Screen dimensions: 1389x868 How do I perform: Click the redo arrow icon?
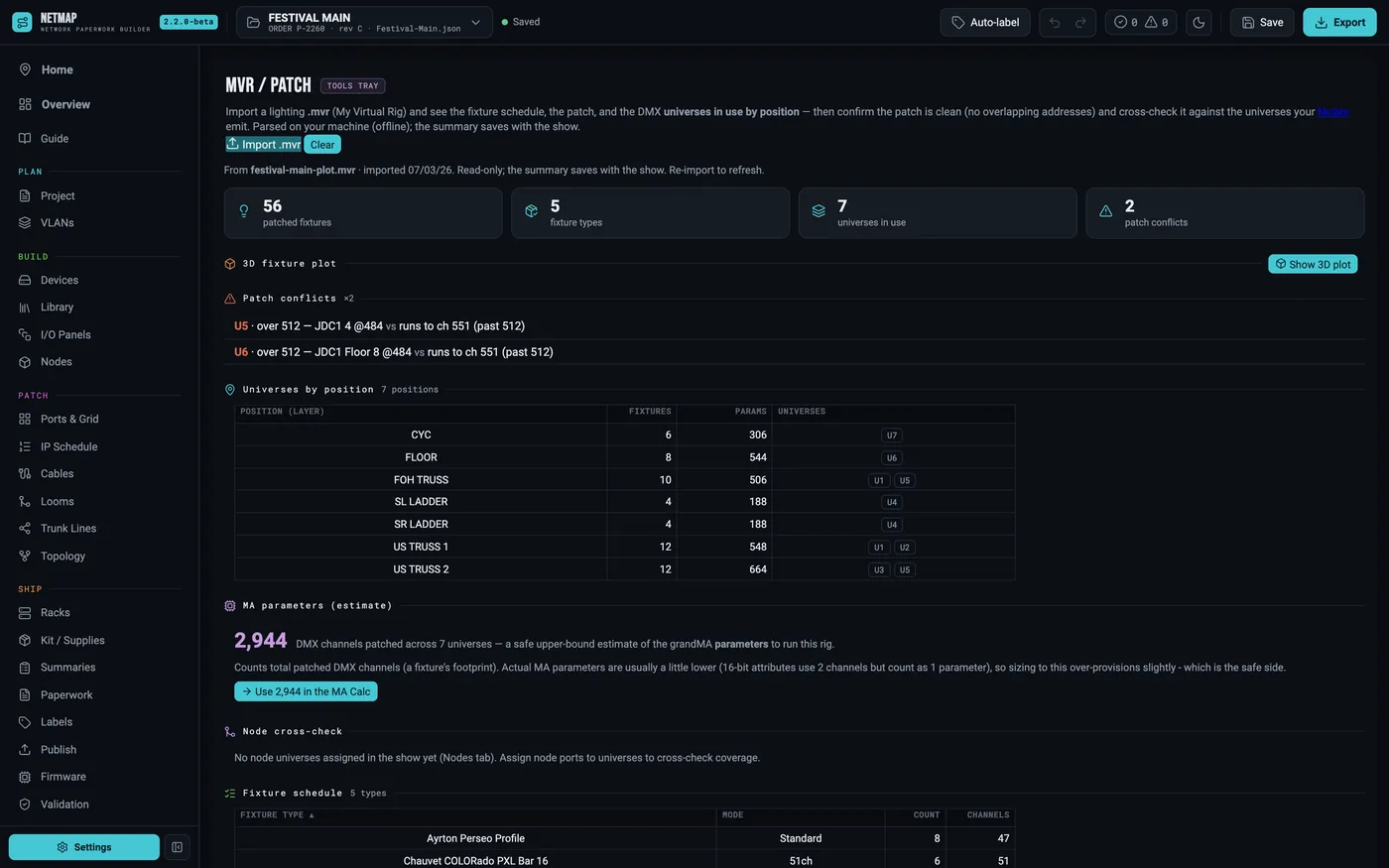click(x=1080, y=22)
